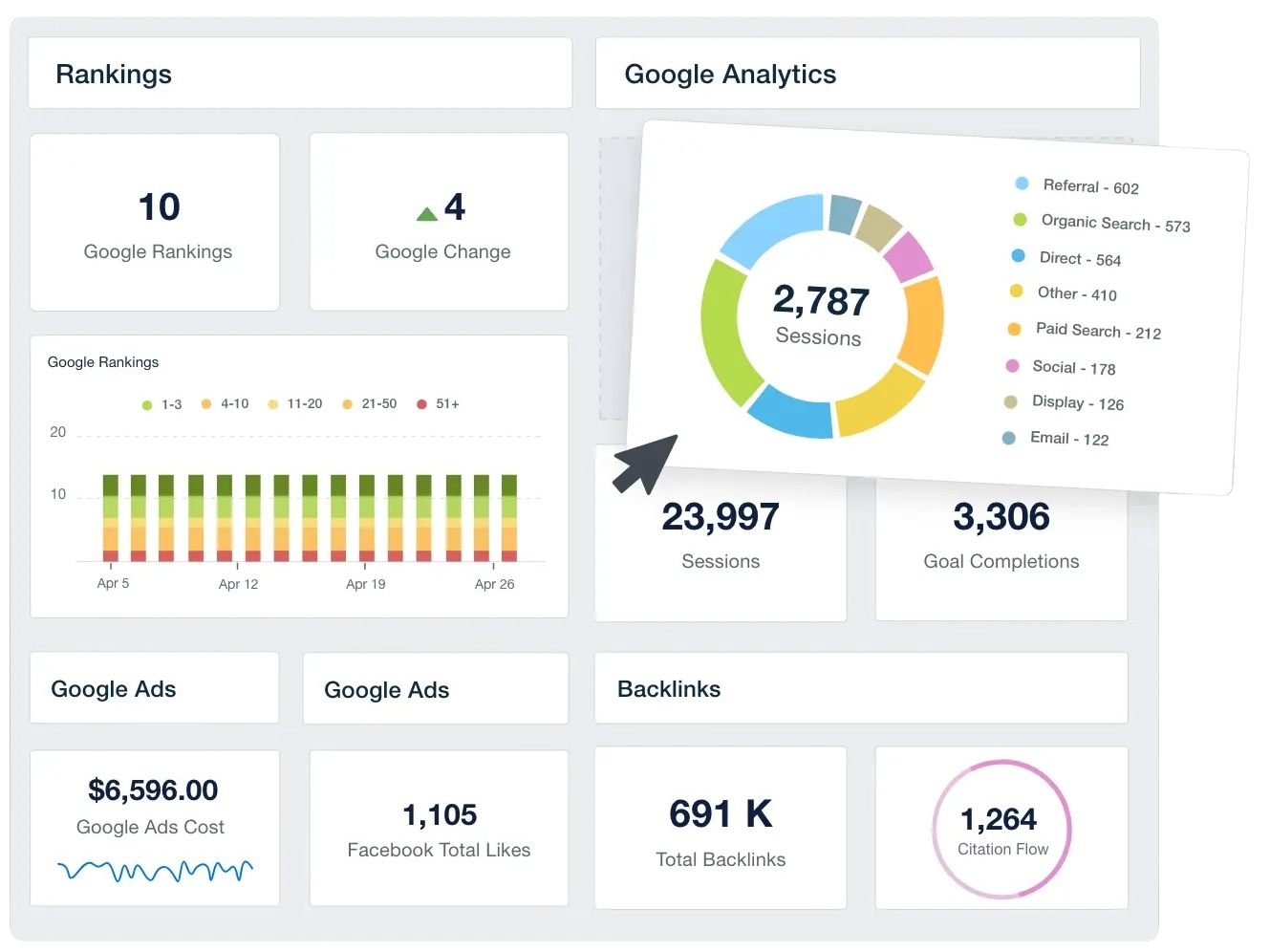
Task: Toggle the 51+ rankings legend item
Action: click(x=438, y=404)
